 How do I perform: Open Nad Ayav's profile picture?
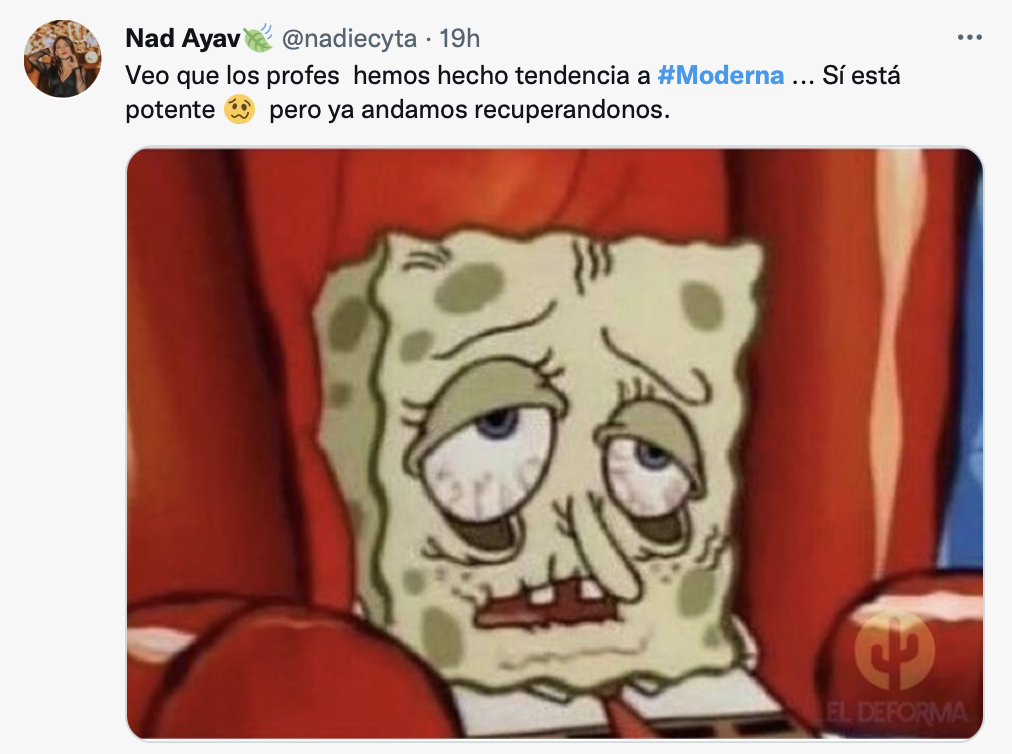point(63,59)
